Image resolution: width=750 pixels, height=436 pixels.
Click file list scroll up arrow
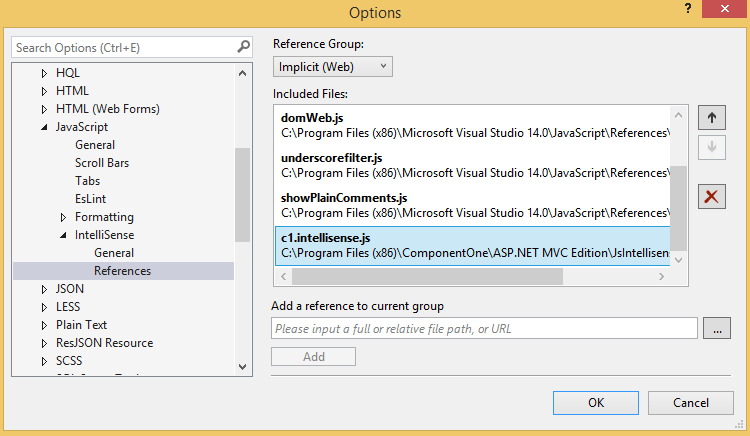point(678,115)
